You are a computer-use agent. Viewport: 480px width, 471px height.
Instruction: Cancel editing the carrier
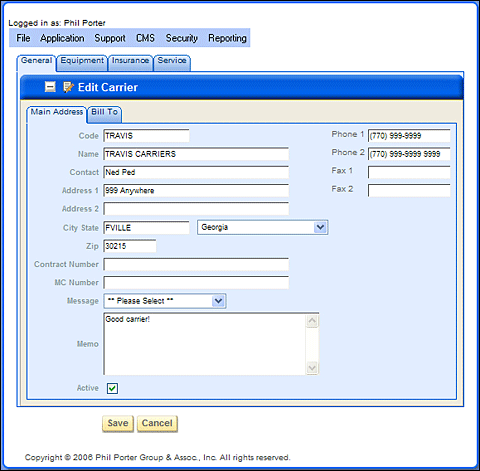tap(157, 423)
